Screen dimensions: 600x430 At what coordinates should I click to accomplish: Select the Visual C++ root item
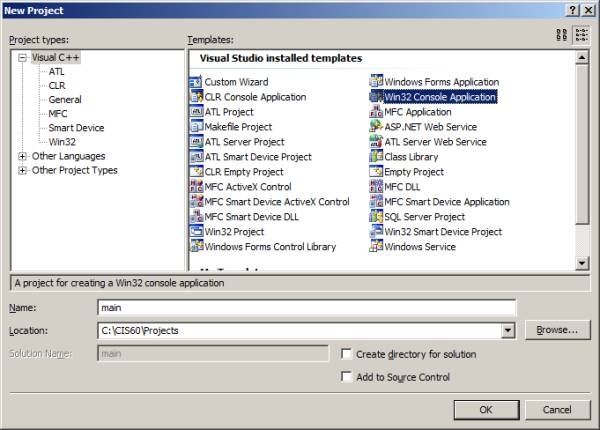(55, 58)
